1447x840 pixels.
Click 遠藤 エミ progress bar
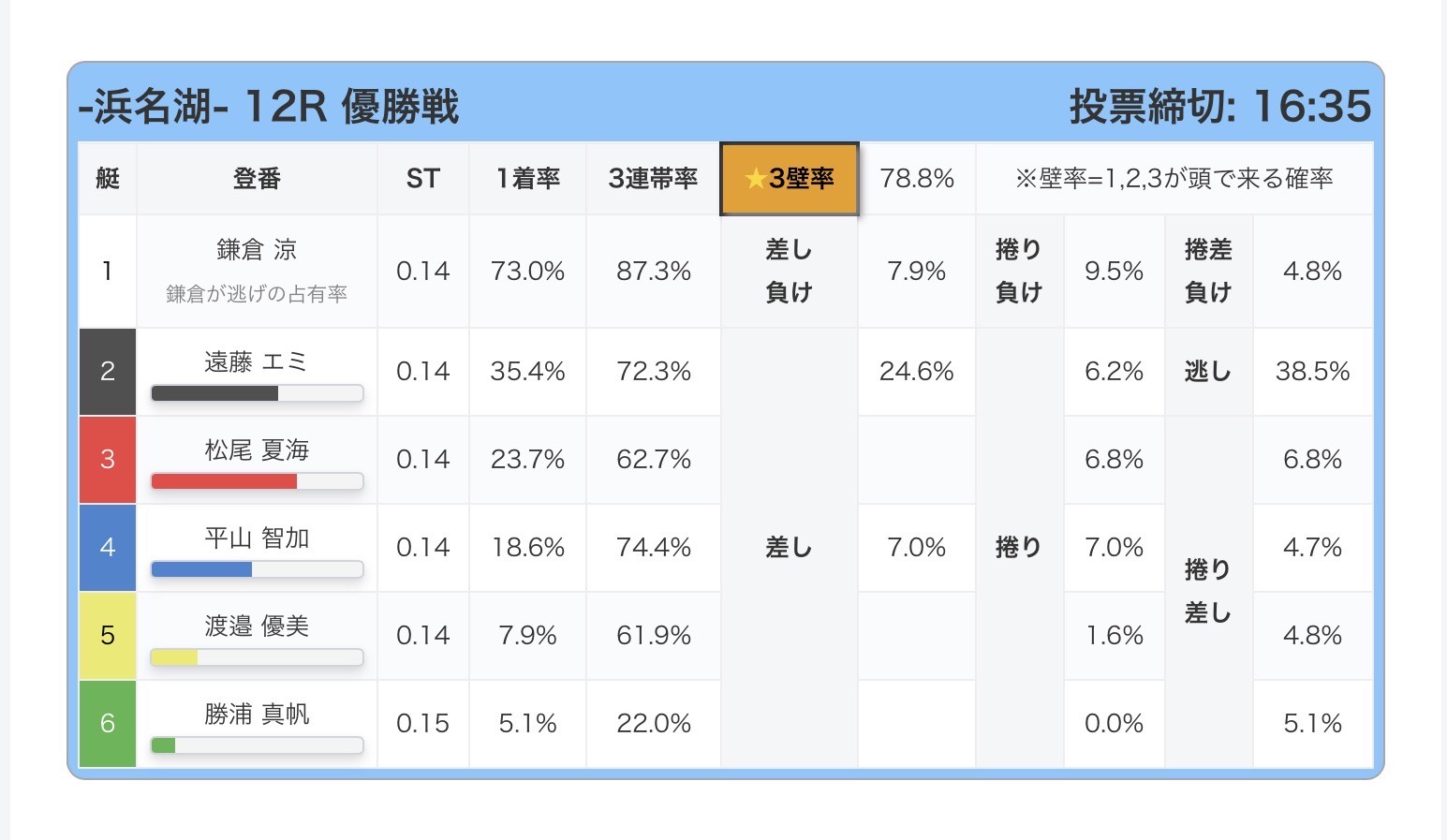(257, 393)
